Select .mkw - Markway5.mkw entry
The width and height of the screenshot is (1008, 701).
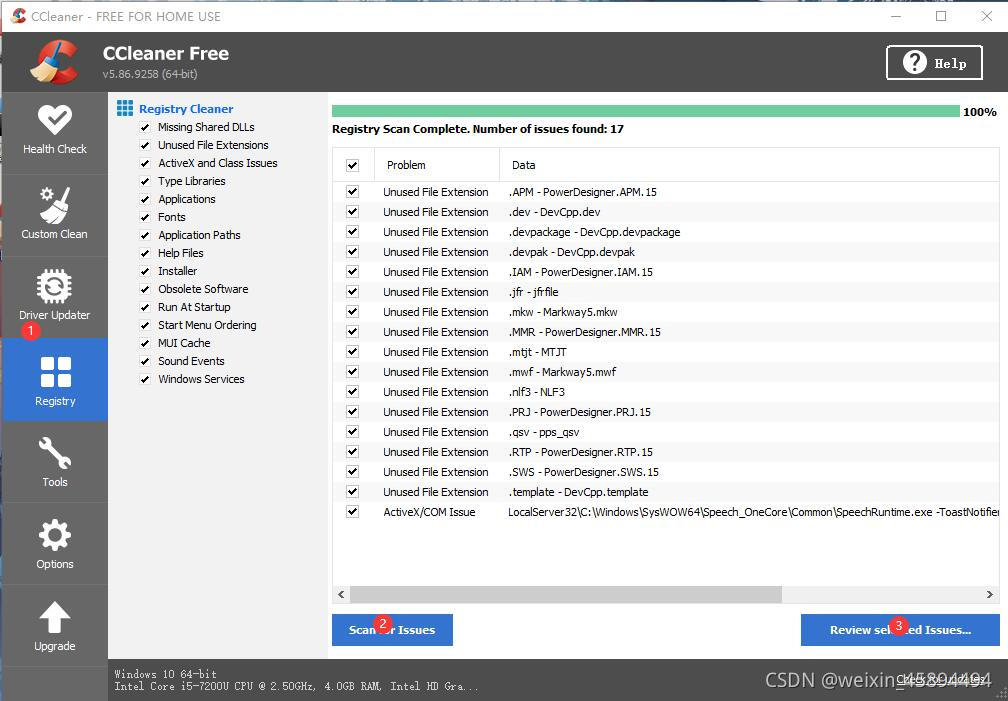point(563,312)
